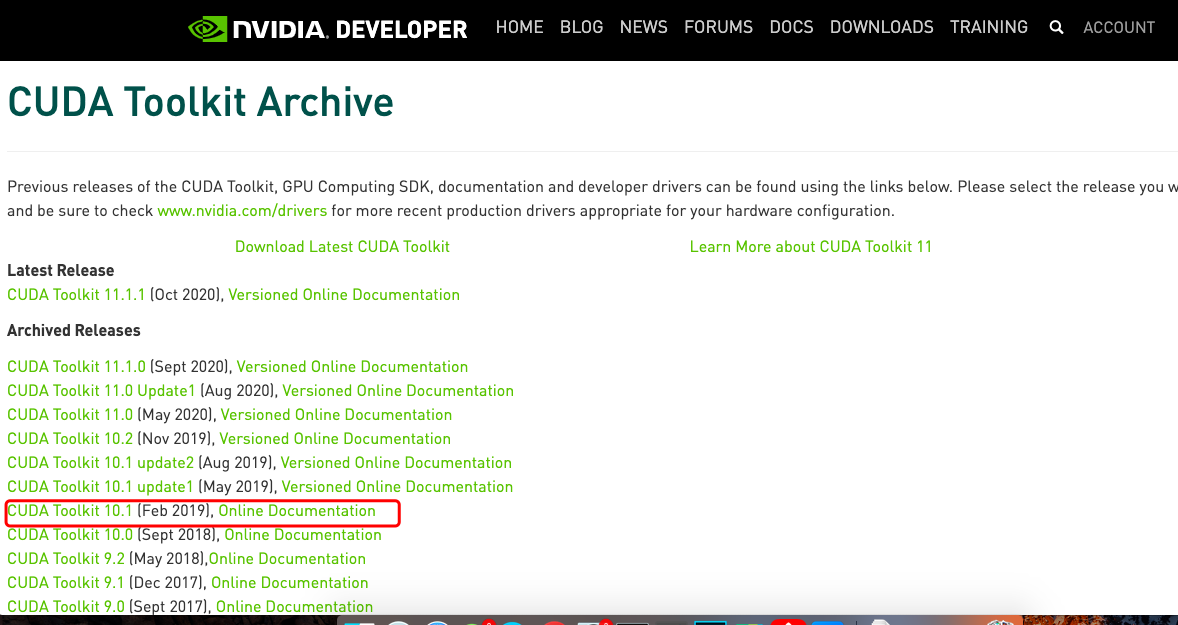Open Versioned Online Documentation for 11.1.1
The width and height of the screenshot is (1178, 625).
(x=344, y=294)
